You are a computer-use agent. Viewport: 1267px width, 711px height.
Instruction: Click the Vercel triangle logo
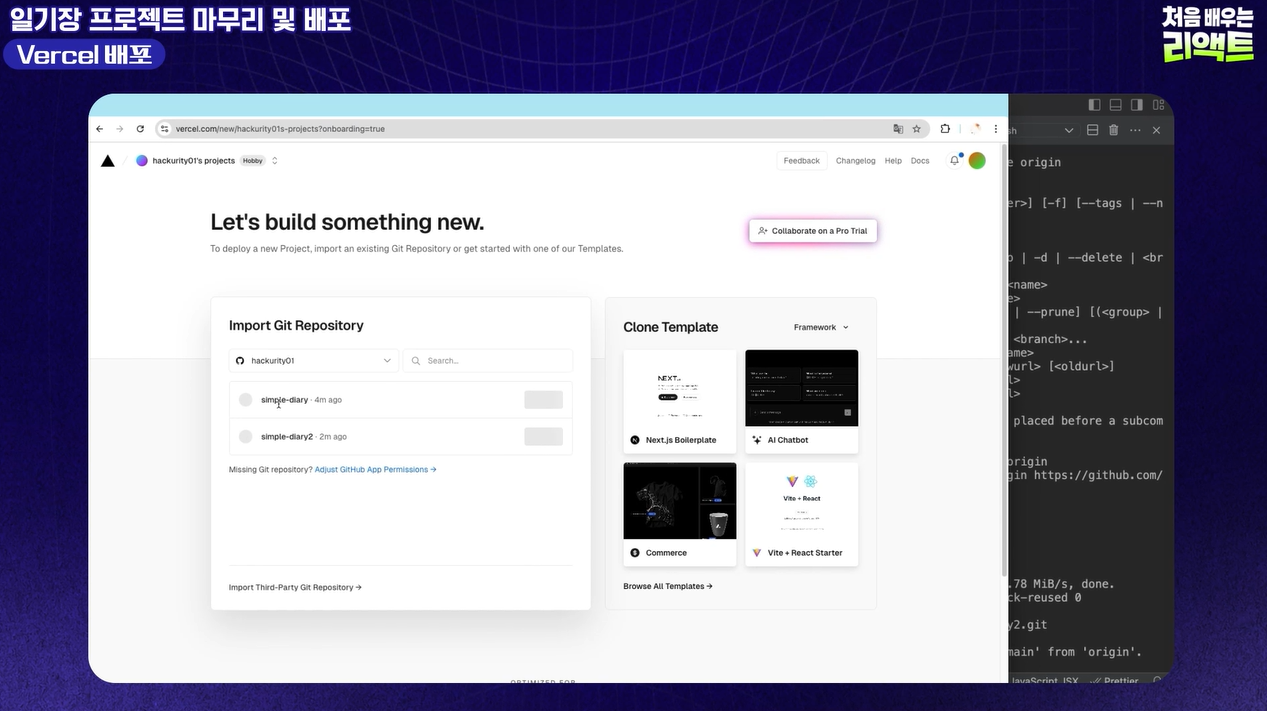108,160
